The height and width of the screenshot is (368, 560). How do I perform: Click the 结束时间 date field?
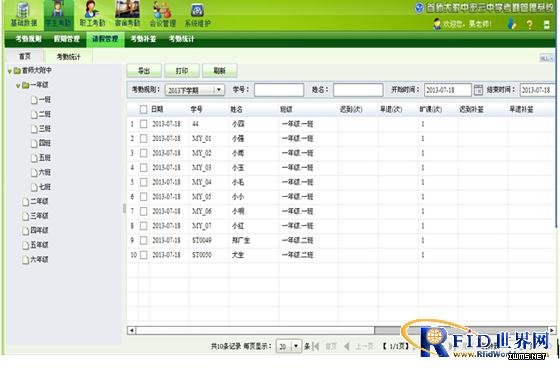pos(538,90)
